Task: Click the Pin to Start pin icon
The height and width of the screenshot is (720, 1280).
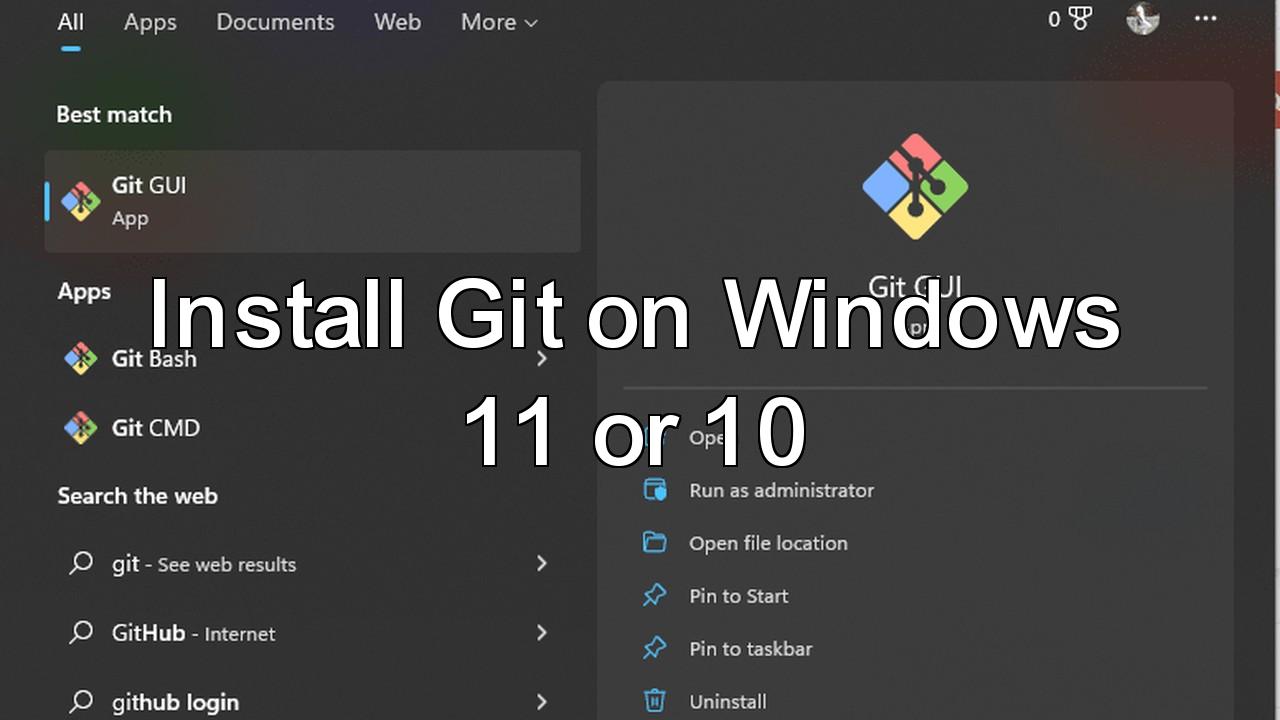Action: point(654,596)
